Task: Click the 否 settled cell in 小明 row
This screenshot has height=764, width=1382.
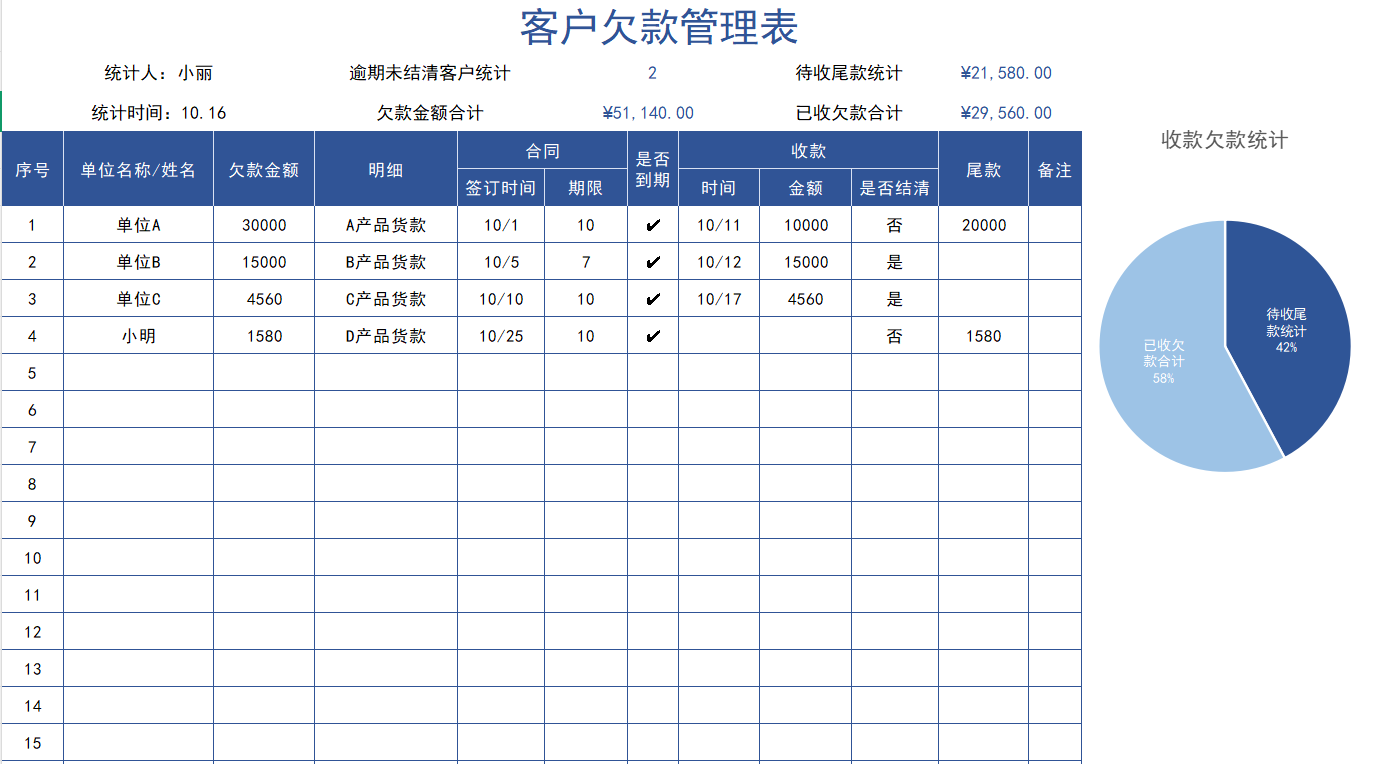Action: pos(895,336)
